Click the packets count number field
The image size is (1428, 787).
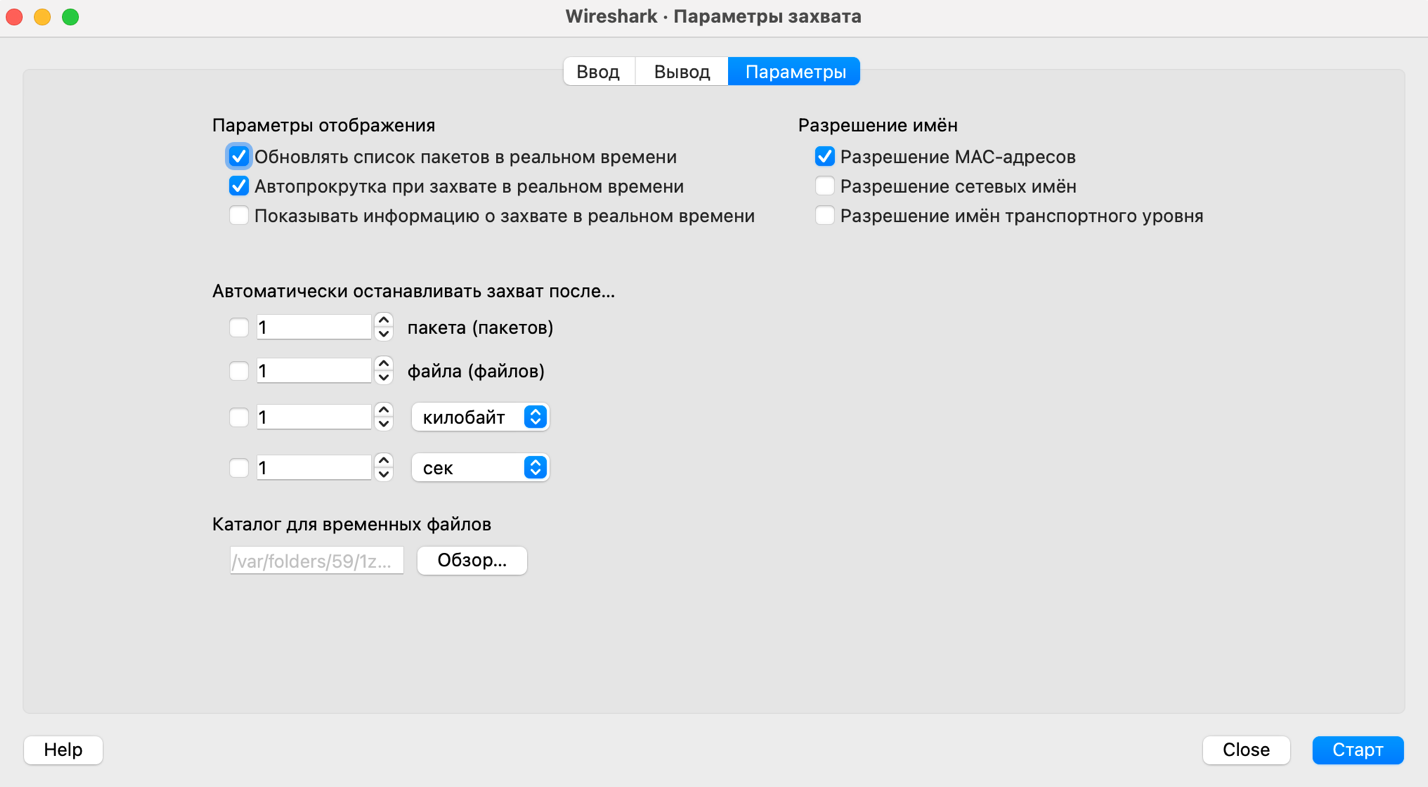tap(313, 328)
